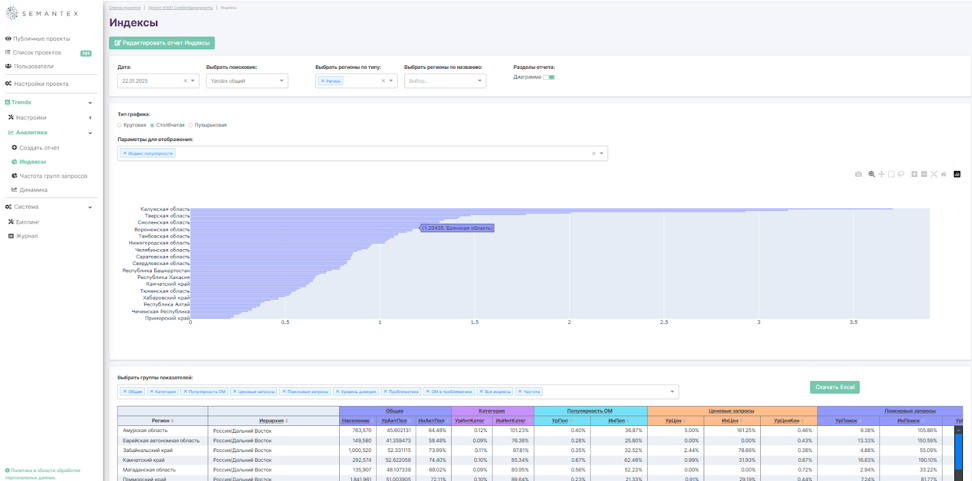Activate the Pan tool in chart toolbar
This screenshot has height=481, width=972.
click(881, 174)
